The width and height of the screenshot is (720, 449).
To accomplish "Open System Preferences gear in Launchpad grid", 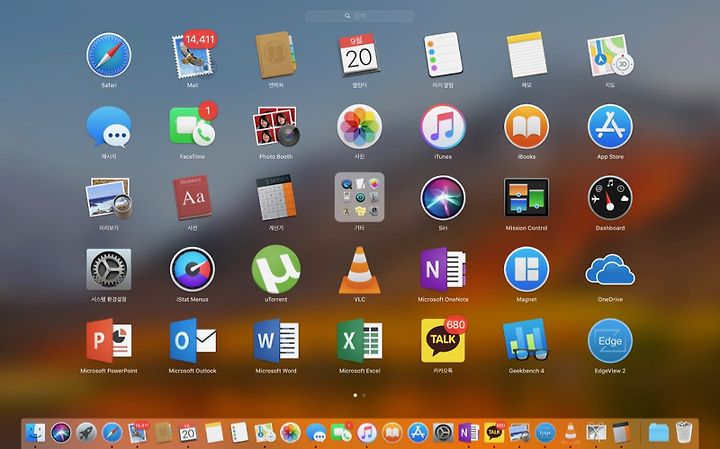I will click(x=109, y=269).
